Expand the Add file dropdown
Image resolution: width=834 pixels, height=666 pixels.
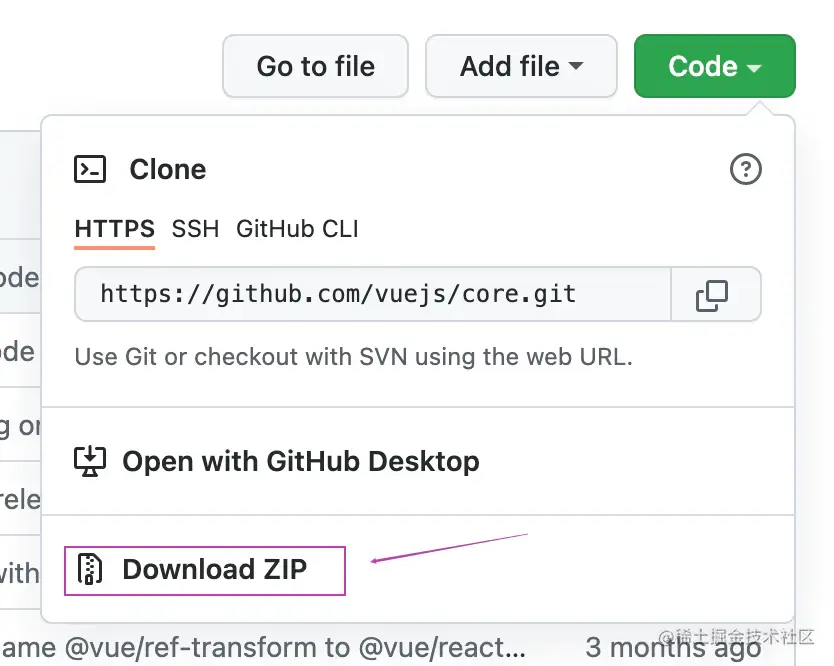tap(521, 67)
